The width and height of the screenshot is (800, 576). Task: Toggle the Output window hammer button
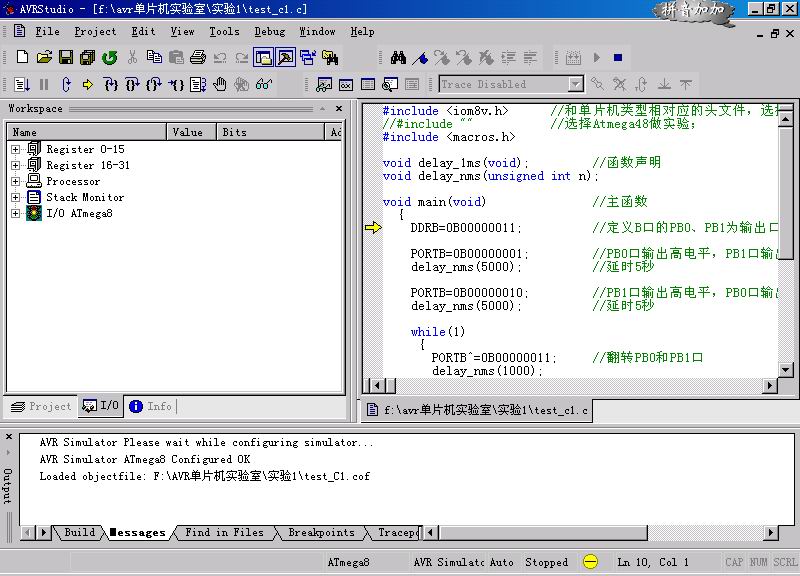(286, 58)
